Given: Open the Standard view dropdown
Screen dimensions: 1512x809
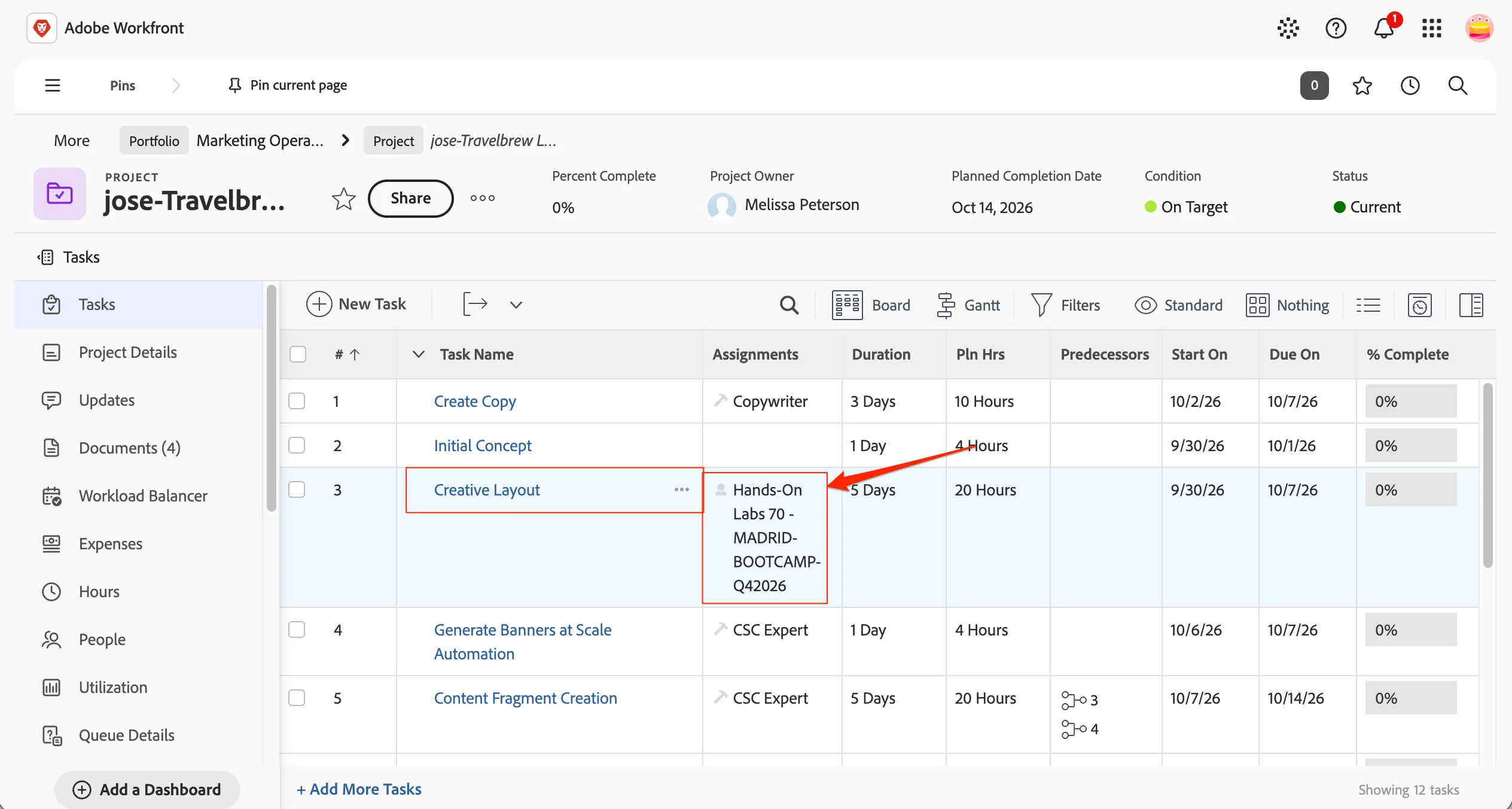Looking at the screenshot, I should (x=1178, y=305).
